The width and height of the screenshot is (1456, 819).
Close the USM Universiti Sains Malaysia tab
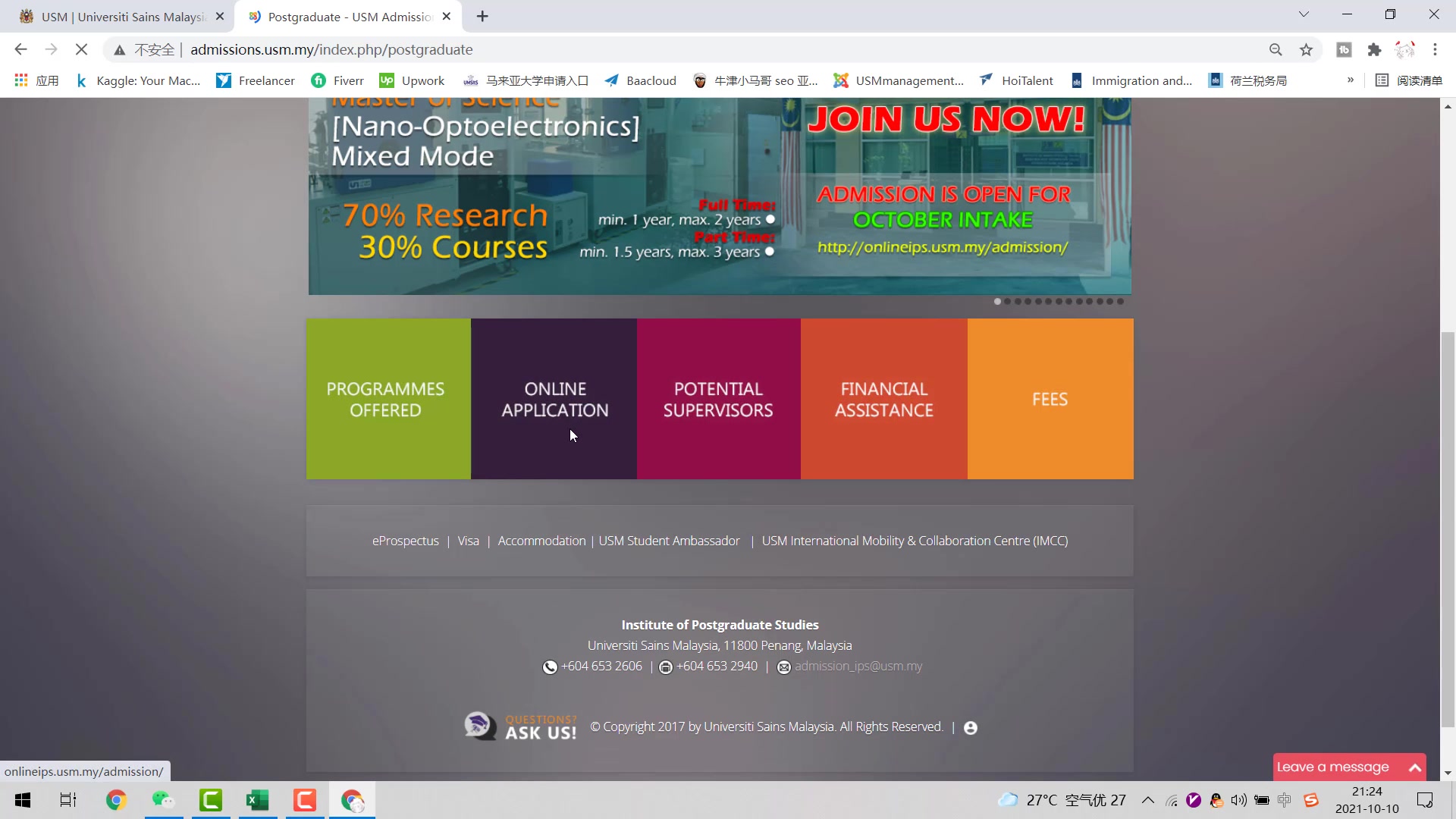pos(220,16)
